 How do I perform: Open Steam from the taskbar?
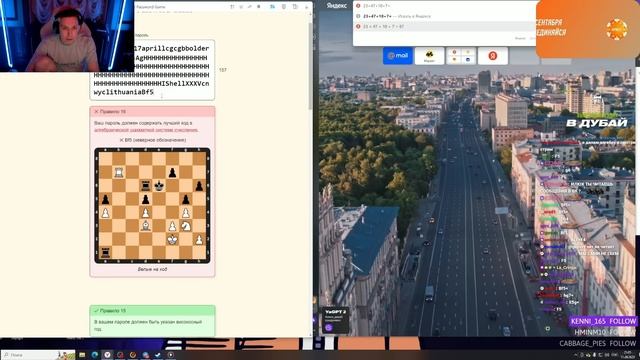pyautogui.click(x=158, y=355)
